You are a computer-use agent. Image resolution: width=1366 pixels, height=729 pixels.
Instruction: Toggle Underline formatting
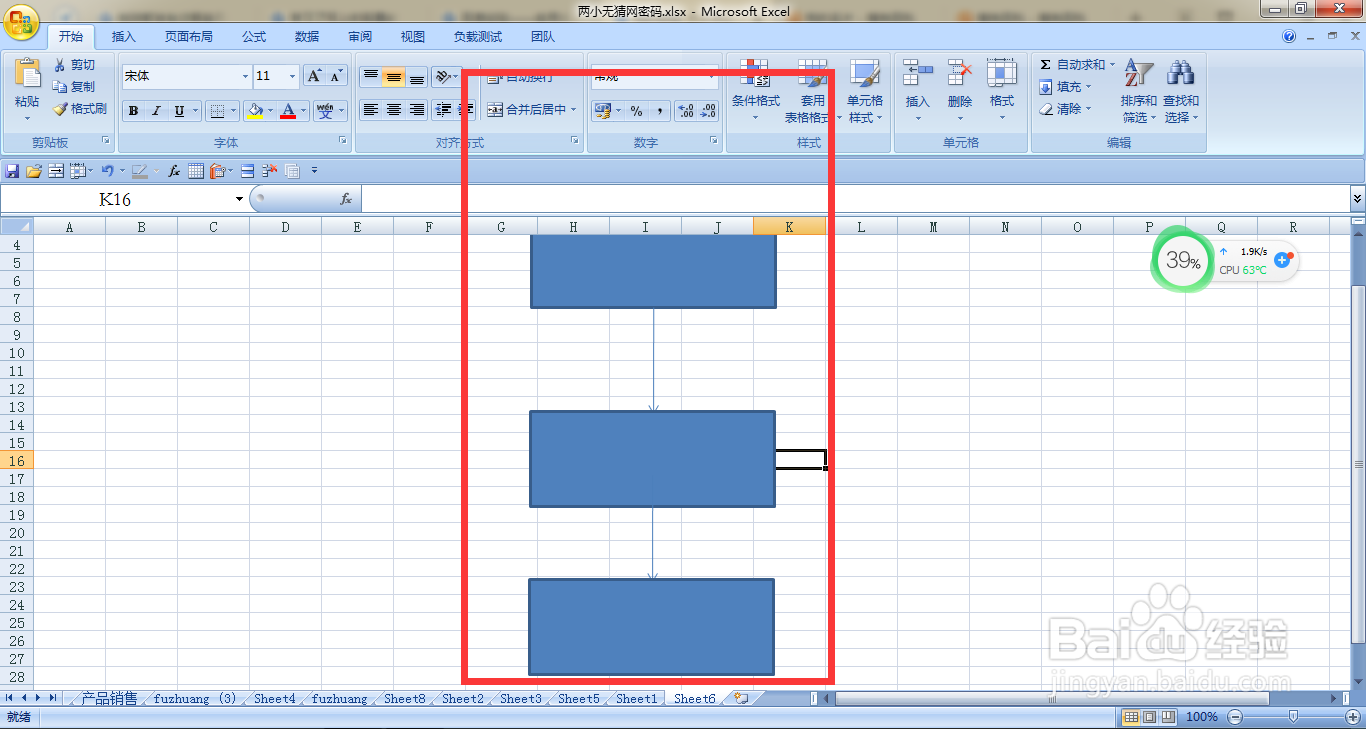coord(179,111)
